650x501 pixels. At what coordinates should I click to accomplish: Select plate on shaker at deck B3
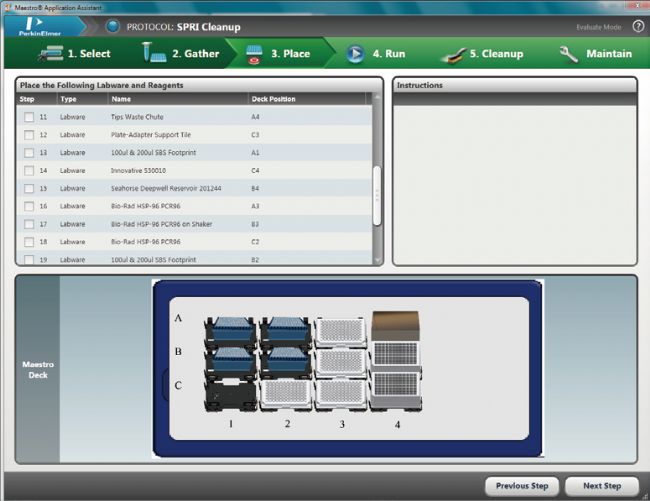(341, 363)
